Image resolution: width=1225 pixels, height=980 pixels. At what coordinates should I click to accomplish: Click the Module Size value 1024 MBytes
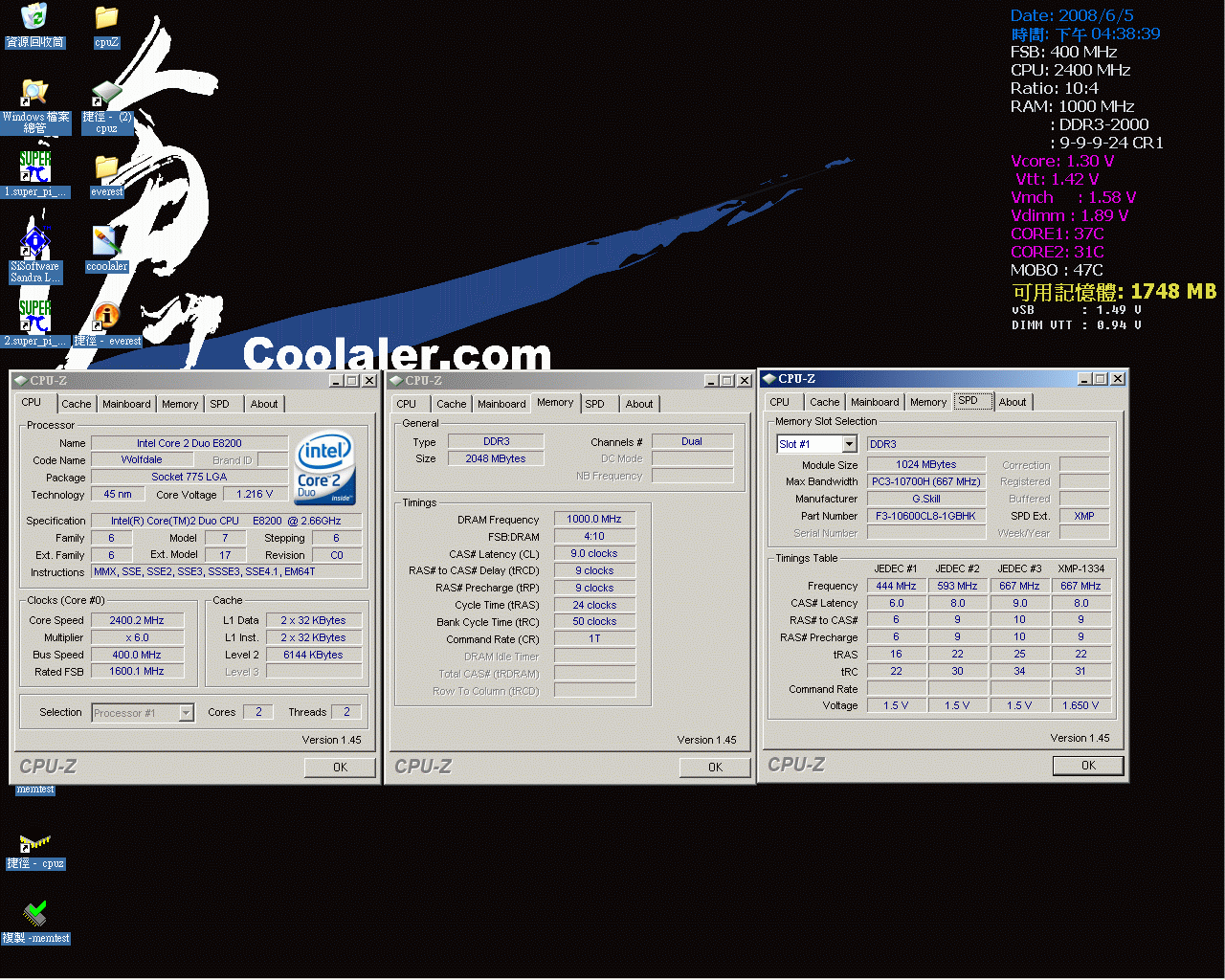925,464
